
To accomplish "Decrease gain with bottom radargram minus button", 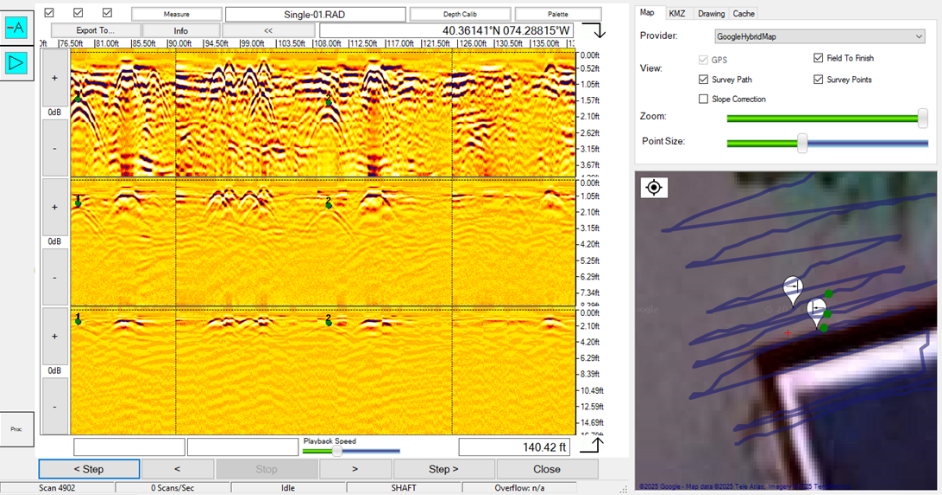I will [54, 407].
